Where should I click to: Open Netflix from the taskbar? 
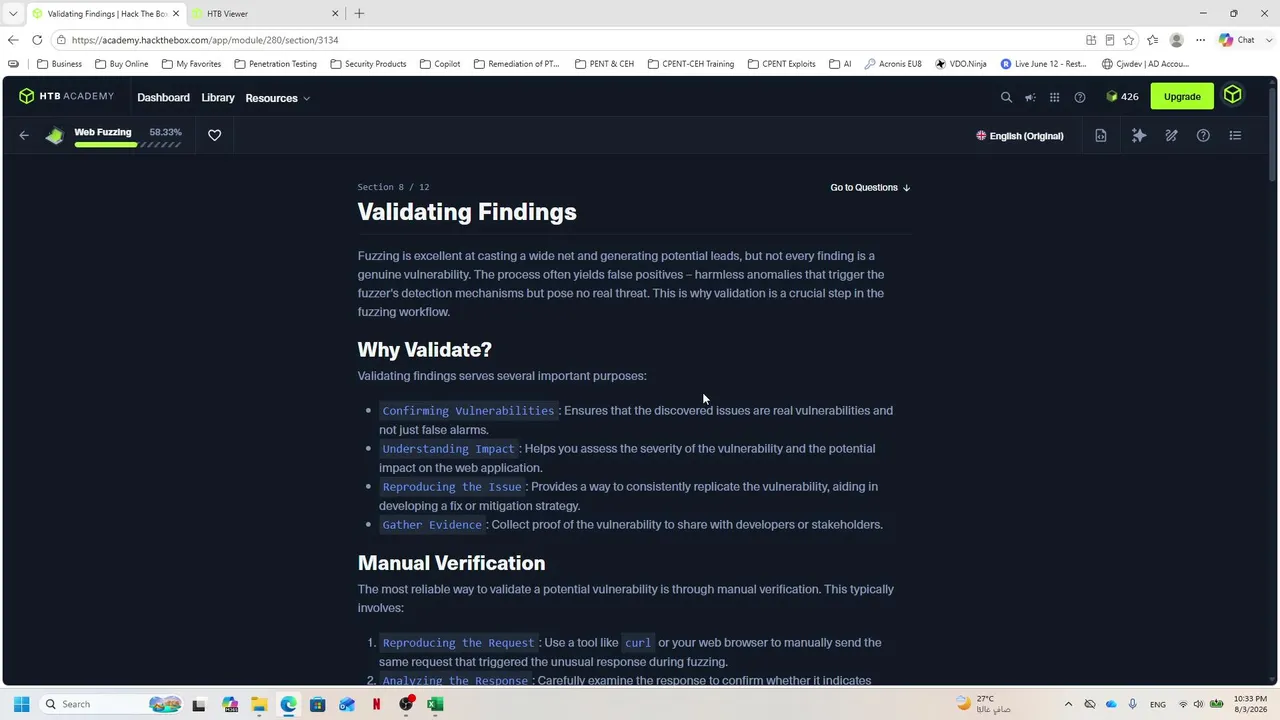[376, 704]
